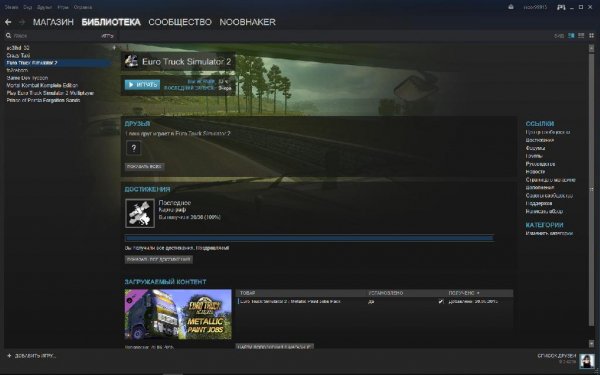Open the inbox notifications envelope icon

511,7
